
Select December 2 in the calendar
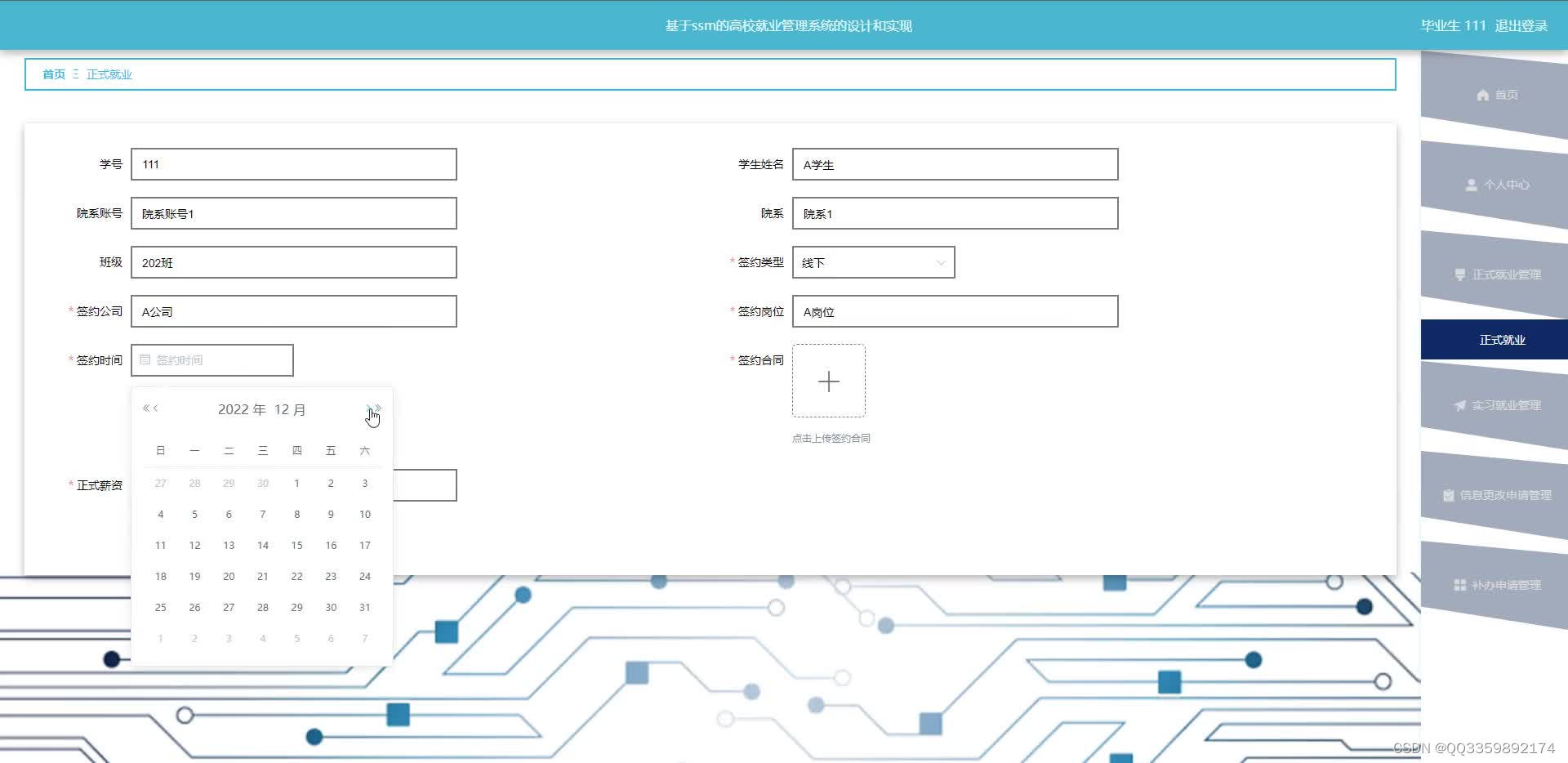331,484
